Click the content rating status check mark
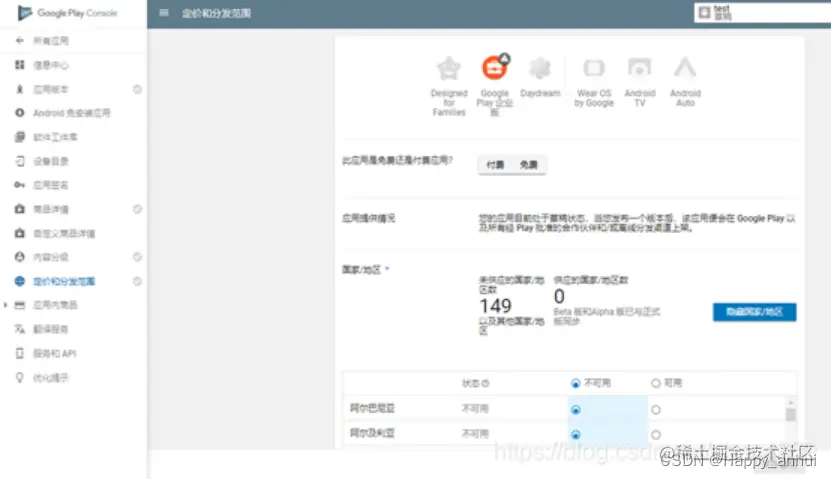This screenshot has height=479, width=831. 137,257
